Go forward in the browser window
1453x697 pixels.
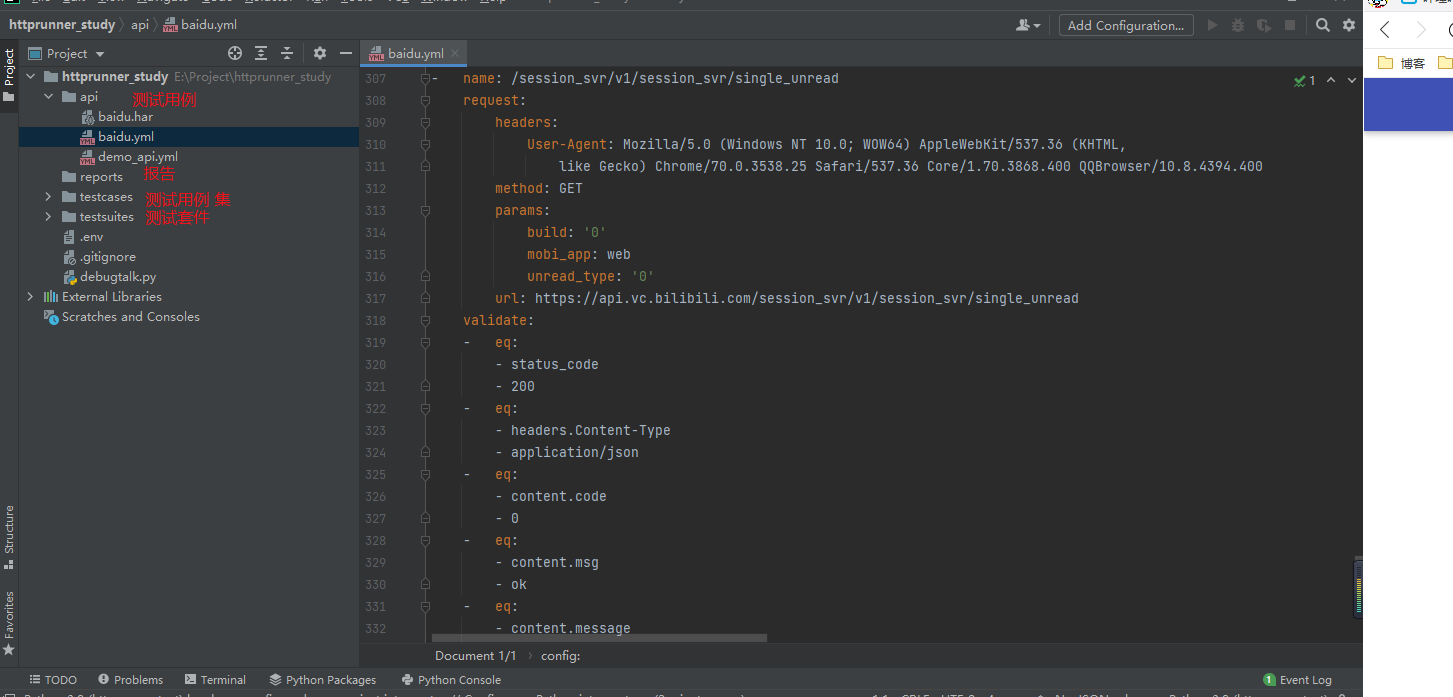coord(1421,30)
